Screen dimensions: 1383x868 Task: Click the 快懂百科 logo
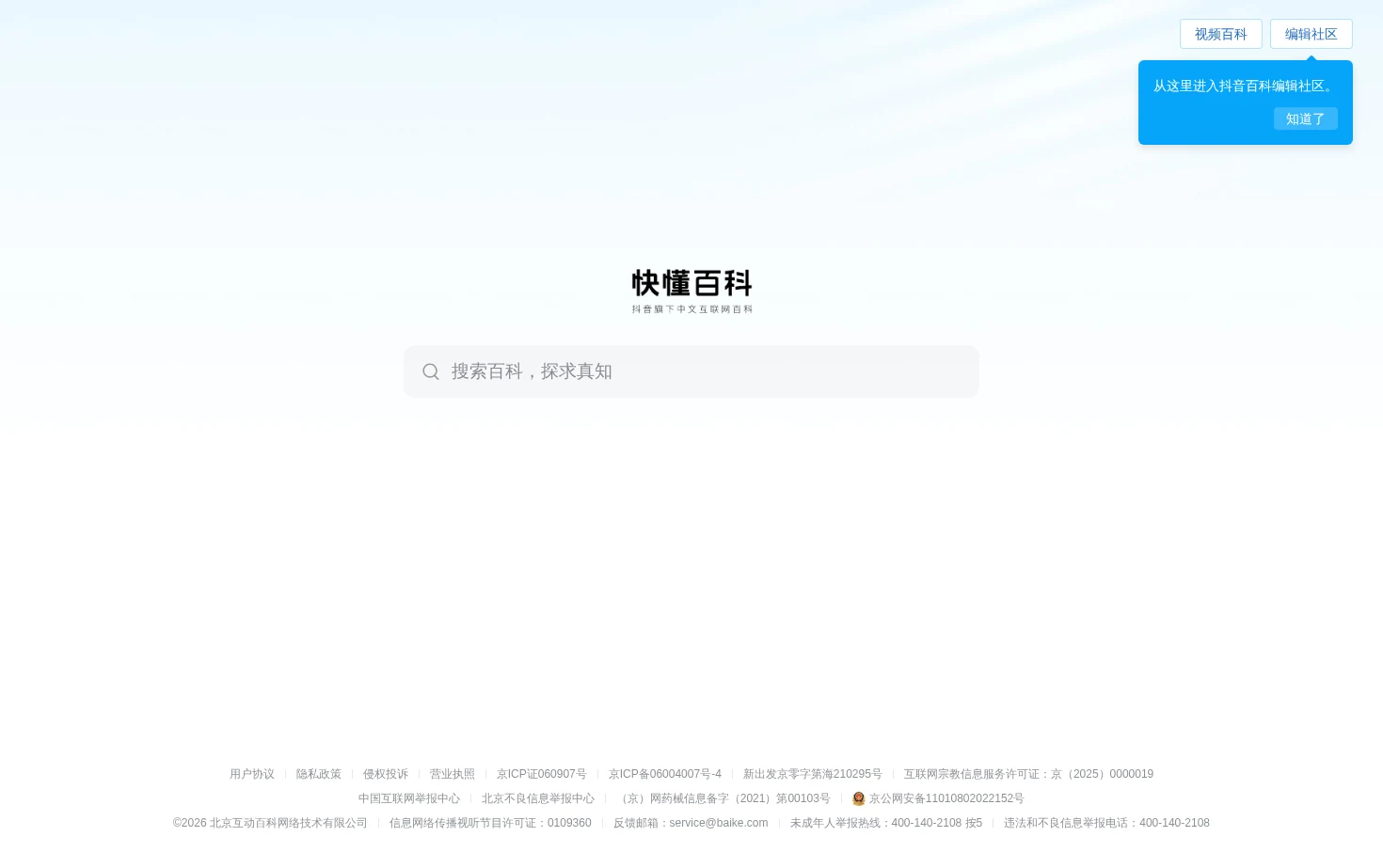coord(691,283)
